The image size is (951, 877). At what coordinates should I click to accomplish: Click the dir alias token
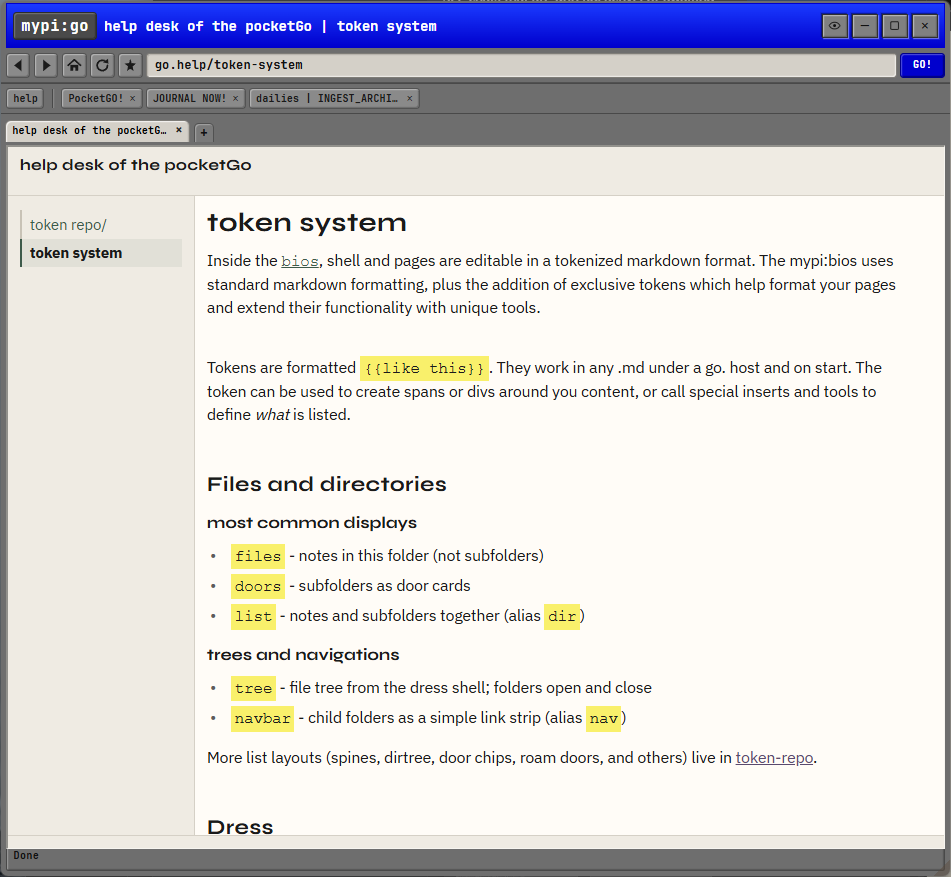tap(562, 616)
